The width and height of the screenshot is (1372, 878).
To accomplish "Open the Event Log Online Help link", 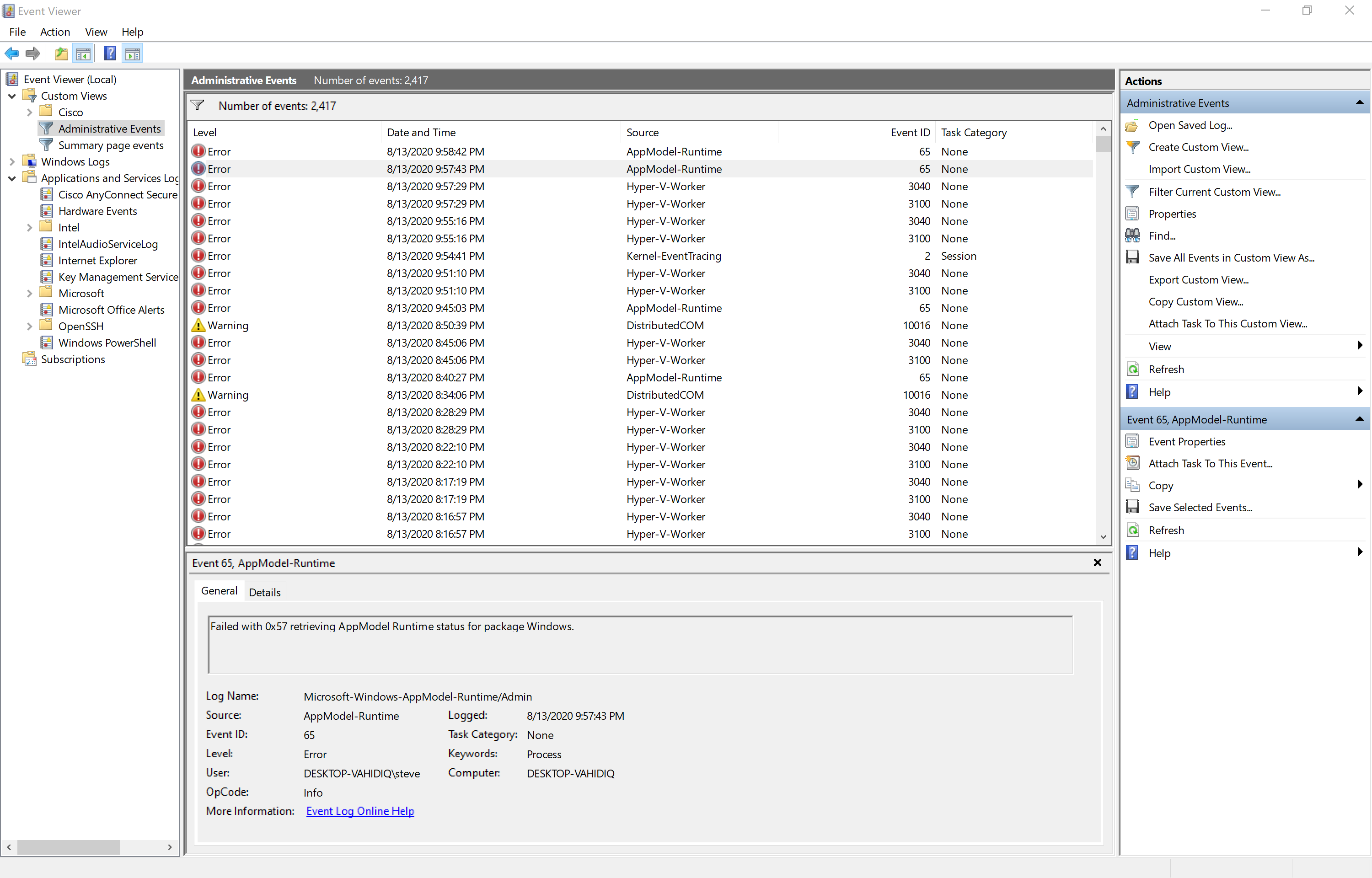I will point(359,811).
